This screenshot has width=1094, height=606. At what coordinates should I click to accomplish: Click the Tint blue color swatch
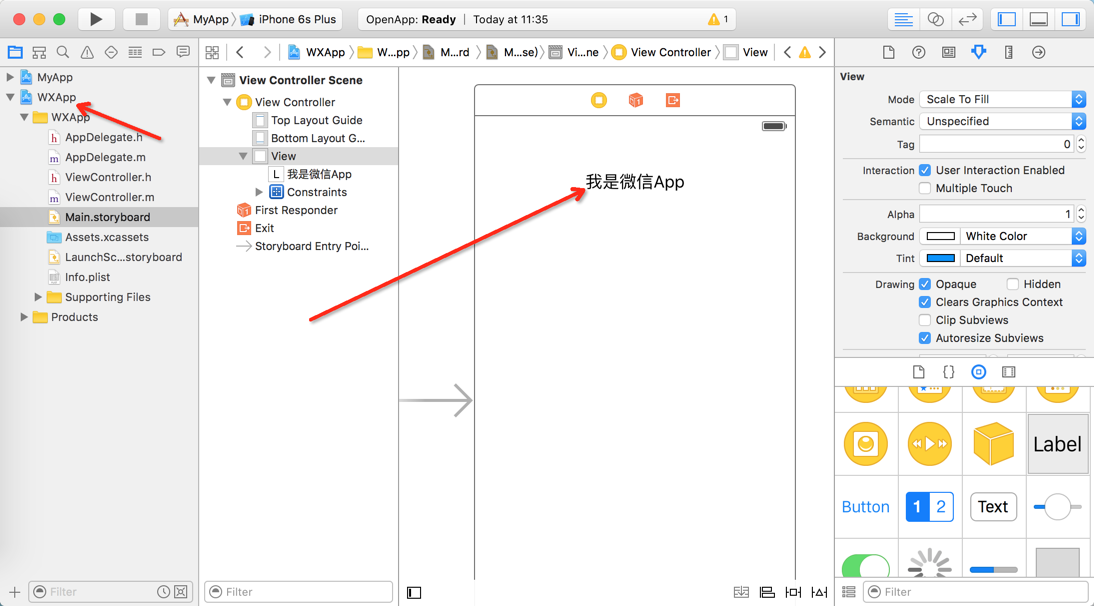pyautogui.click(x=940, y=258)
